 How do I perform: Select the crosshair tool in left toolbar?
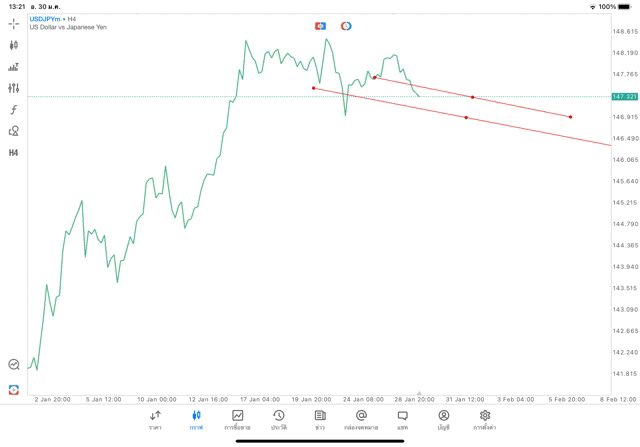(x=13, y=23)
